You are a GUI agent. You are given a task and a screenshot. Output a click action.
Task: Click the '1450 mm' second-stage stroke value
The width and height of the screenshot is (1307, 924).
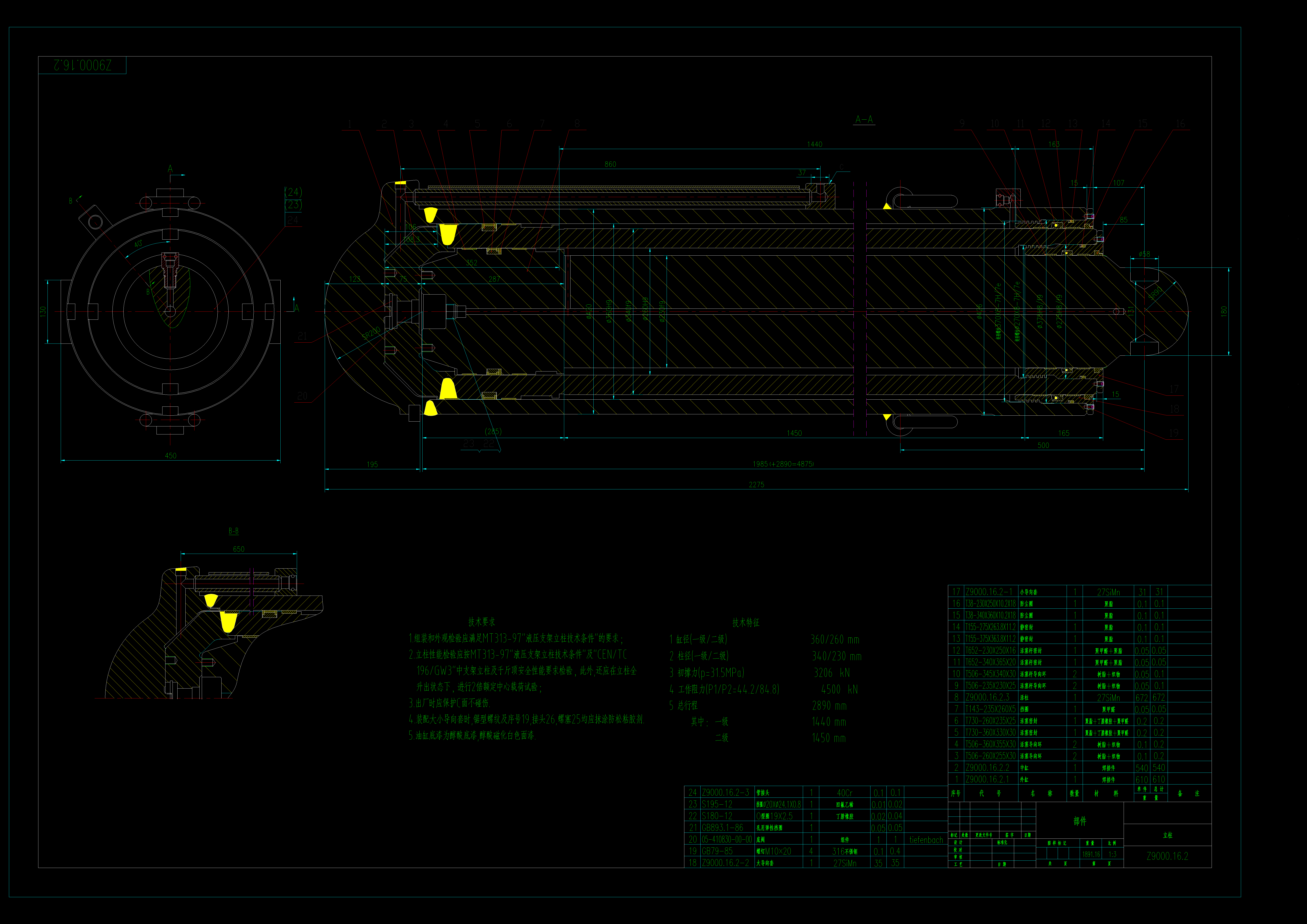click(829, 738)
